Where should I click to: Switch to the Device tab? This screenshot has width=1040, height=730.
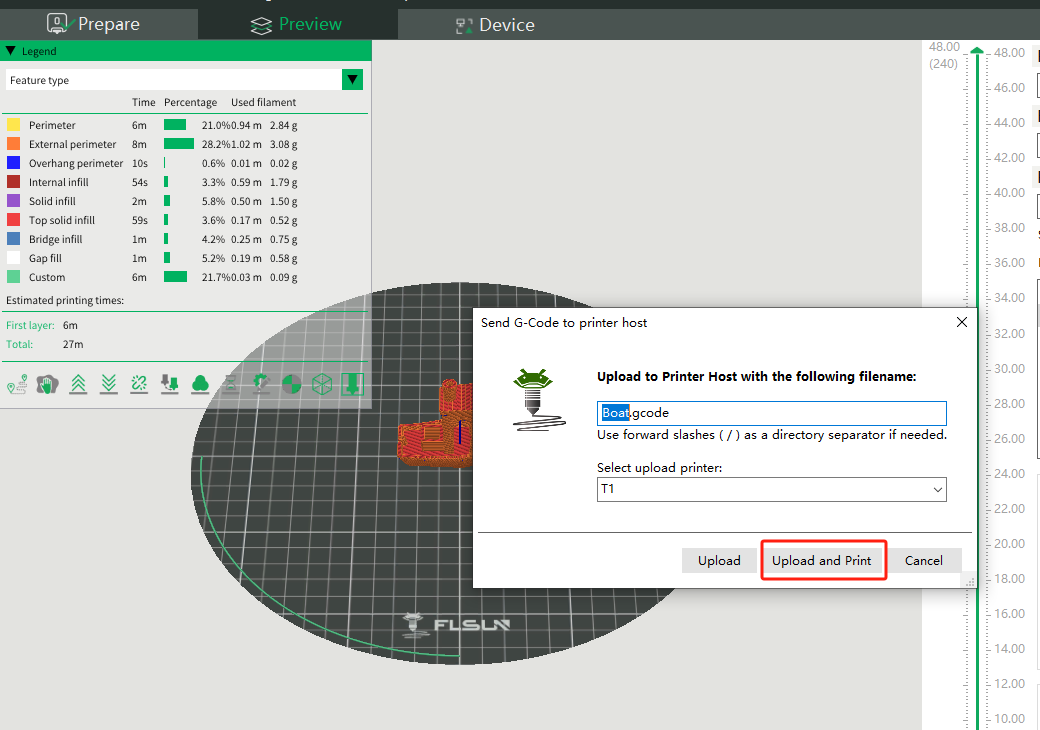point(495,25)
